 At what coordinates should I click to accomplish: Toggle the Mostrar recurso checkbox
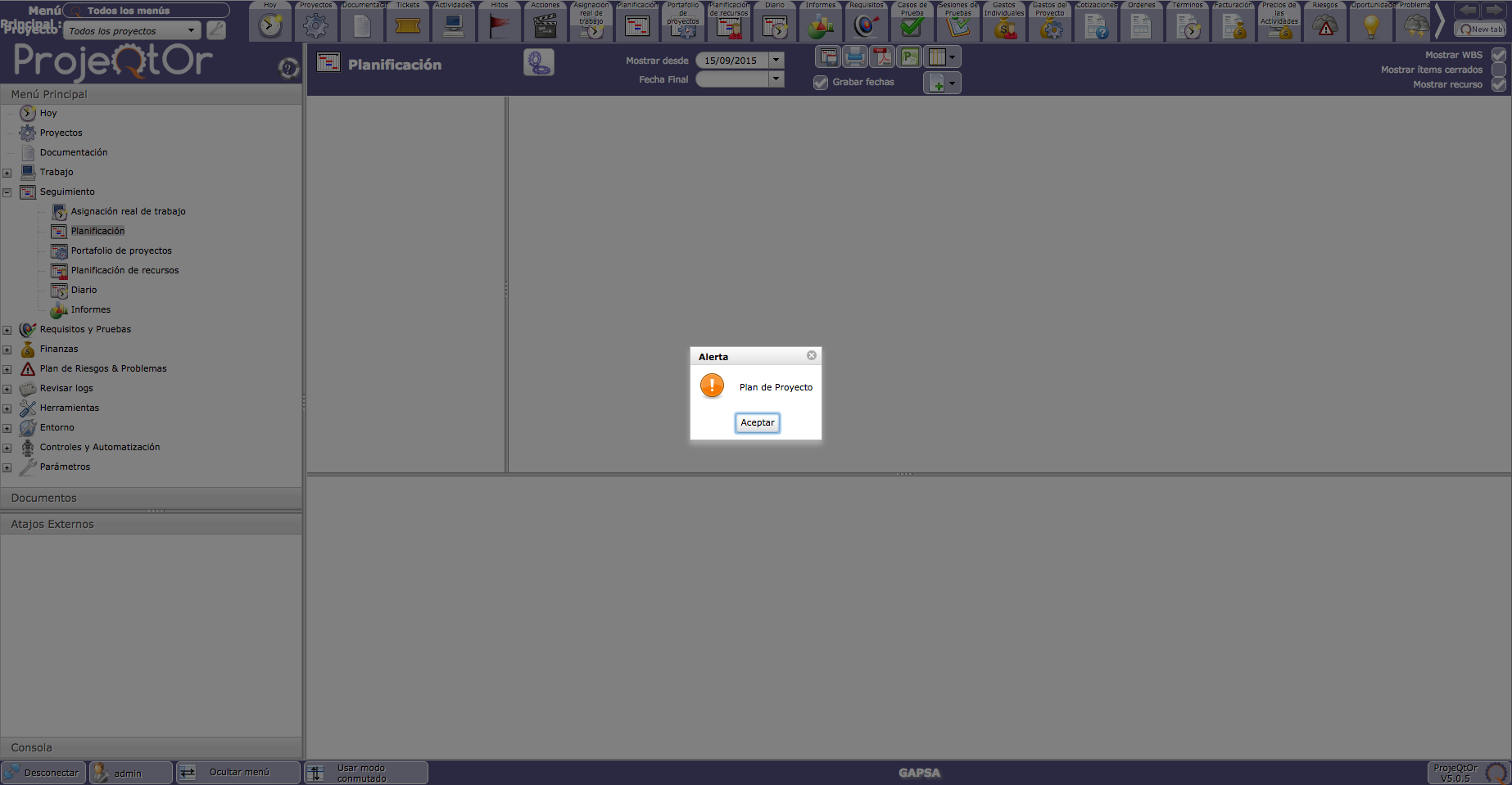[x=1498, y=84]
